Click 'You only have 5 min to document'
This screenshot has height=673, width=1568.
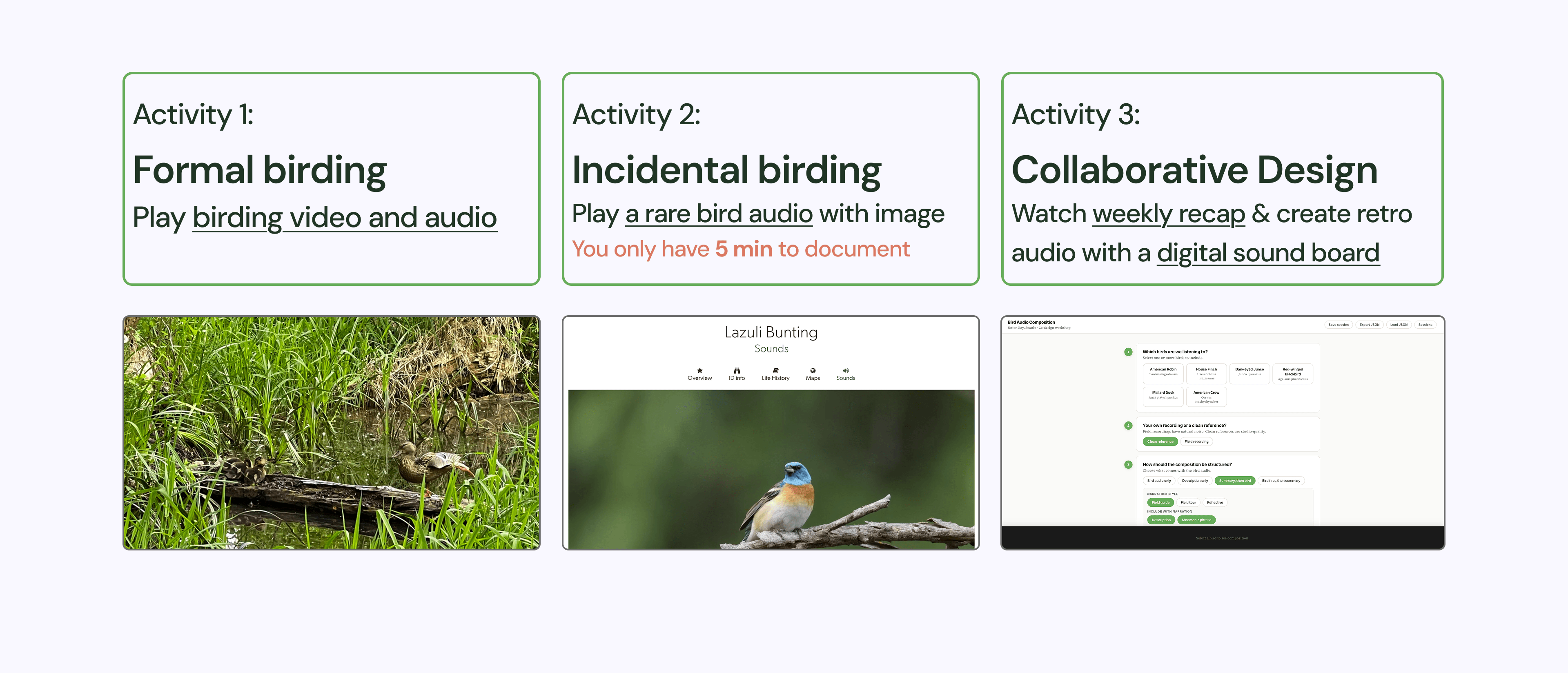(x=741, y=250)
